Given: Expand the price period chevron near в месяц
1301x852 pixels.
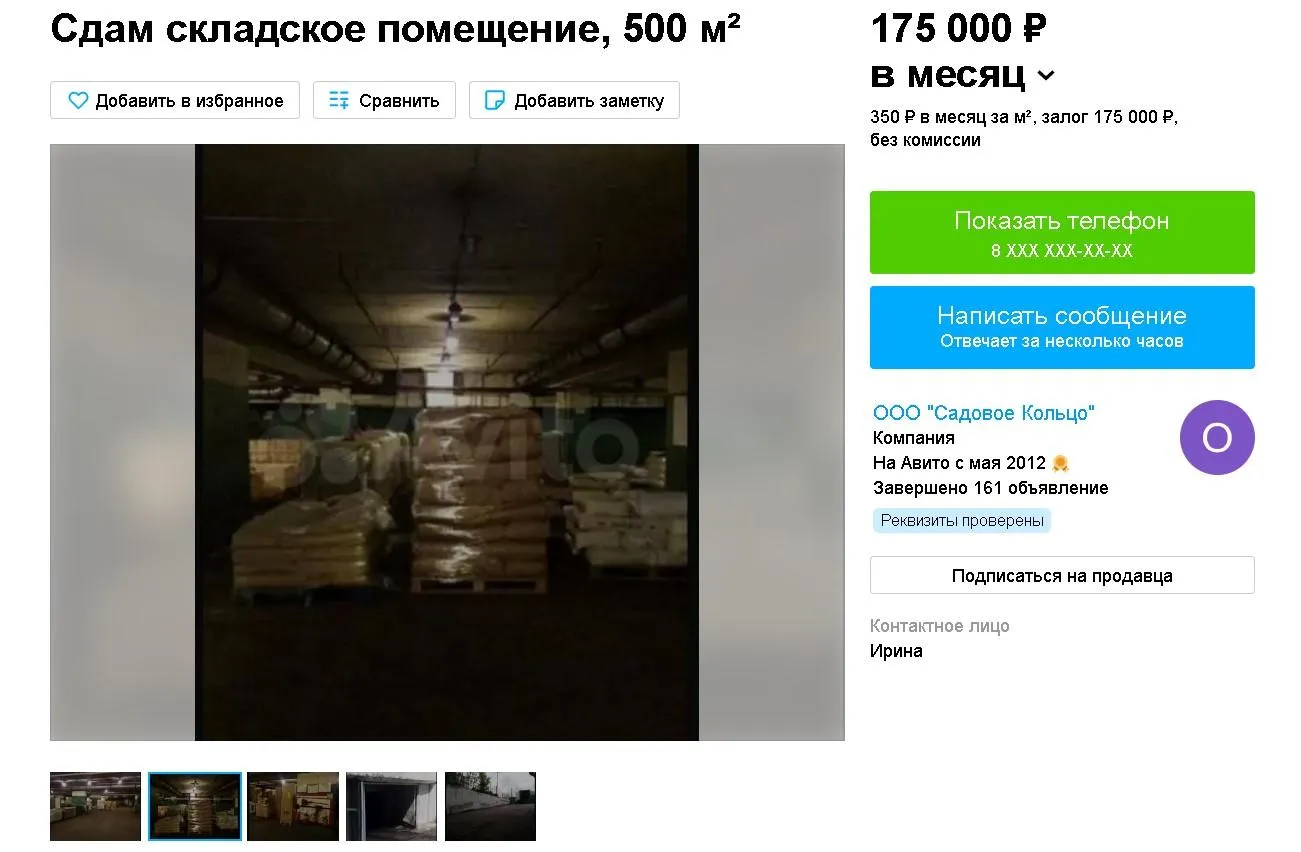Looking at the screenshot, I should click(1045, 76).
